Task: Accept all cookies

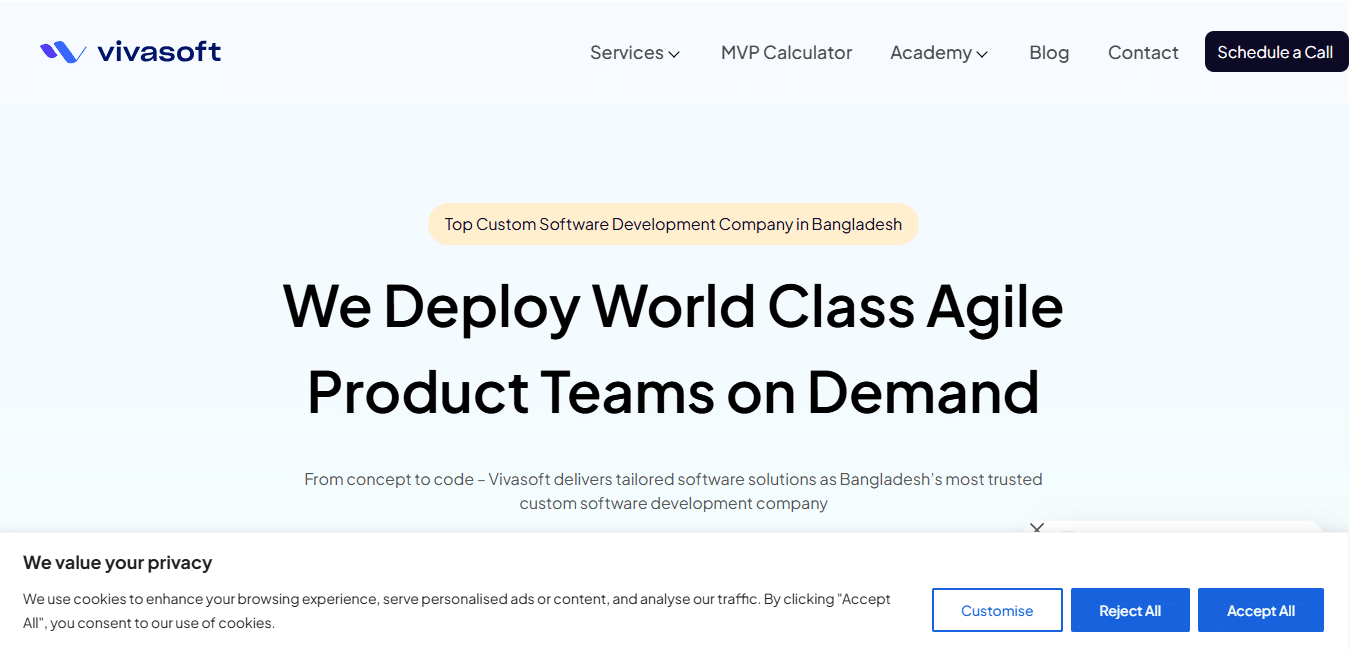Action: coord(1261,610)
